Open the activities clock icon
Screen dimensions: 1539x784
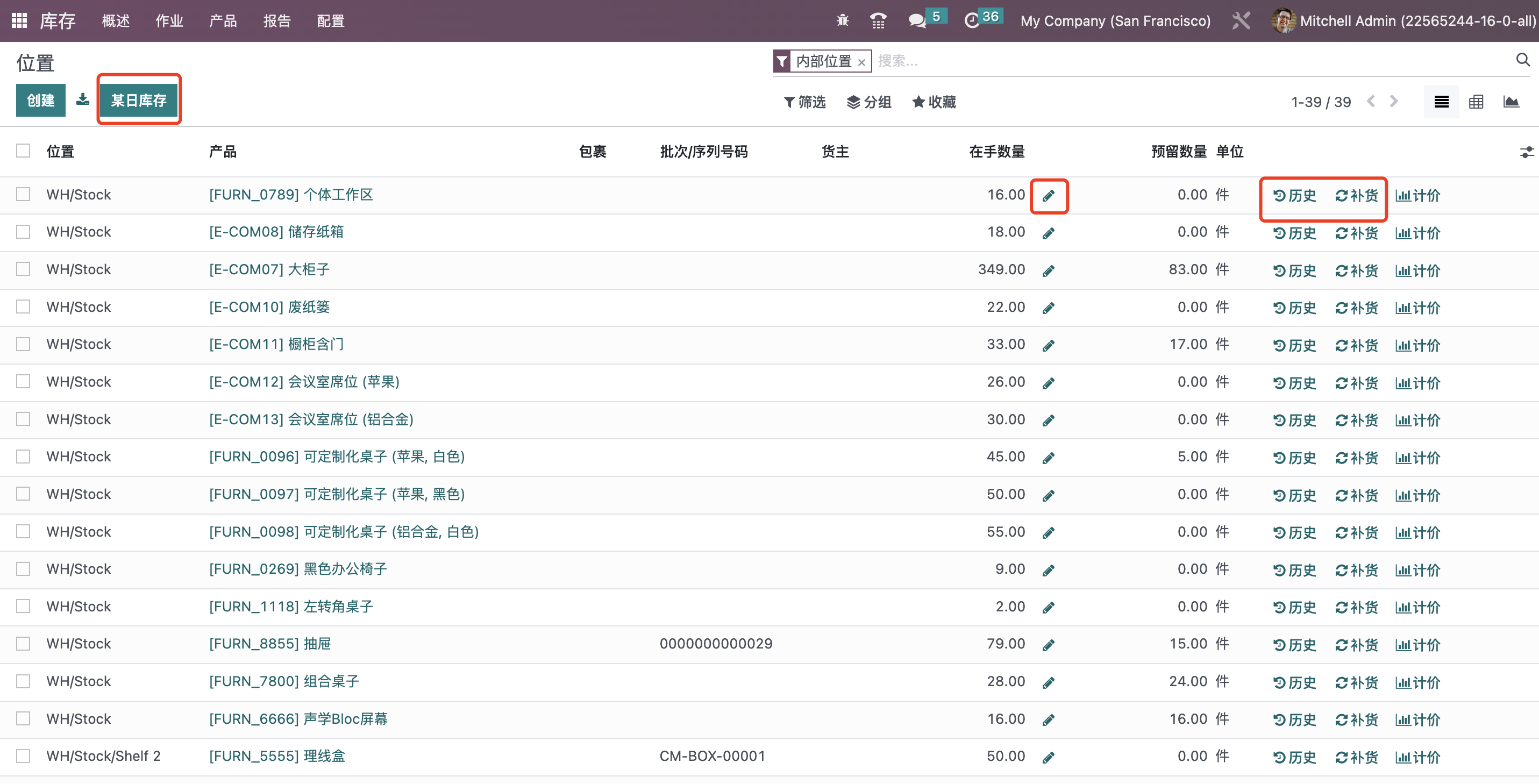(972, 21)
